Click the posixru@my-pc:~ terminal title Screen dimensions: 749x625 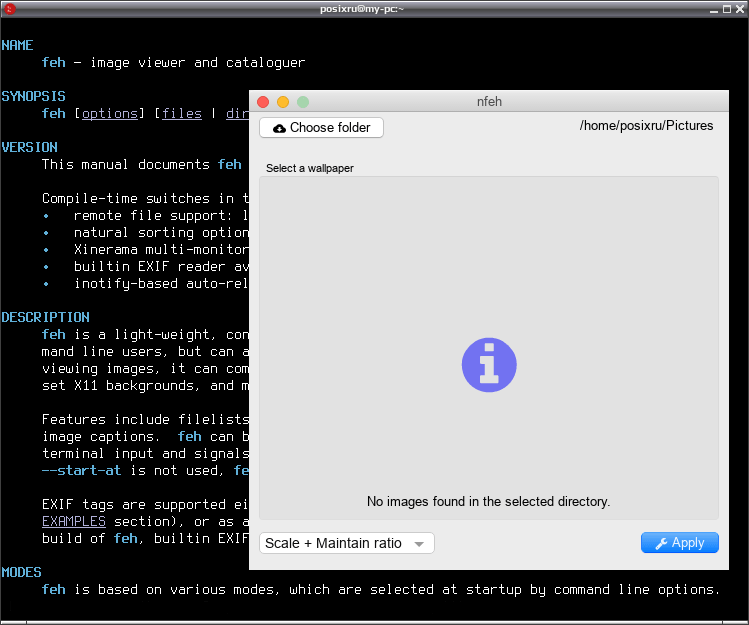click(x=362, y=9)
